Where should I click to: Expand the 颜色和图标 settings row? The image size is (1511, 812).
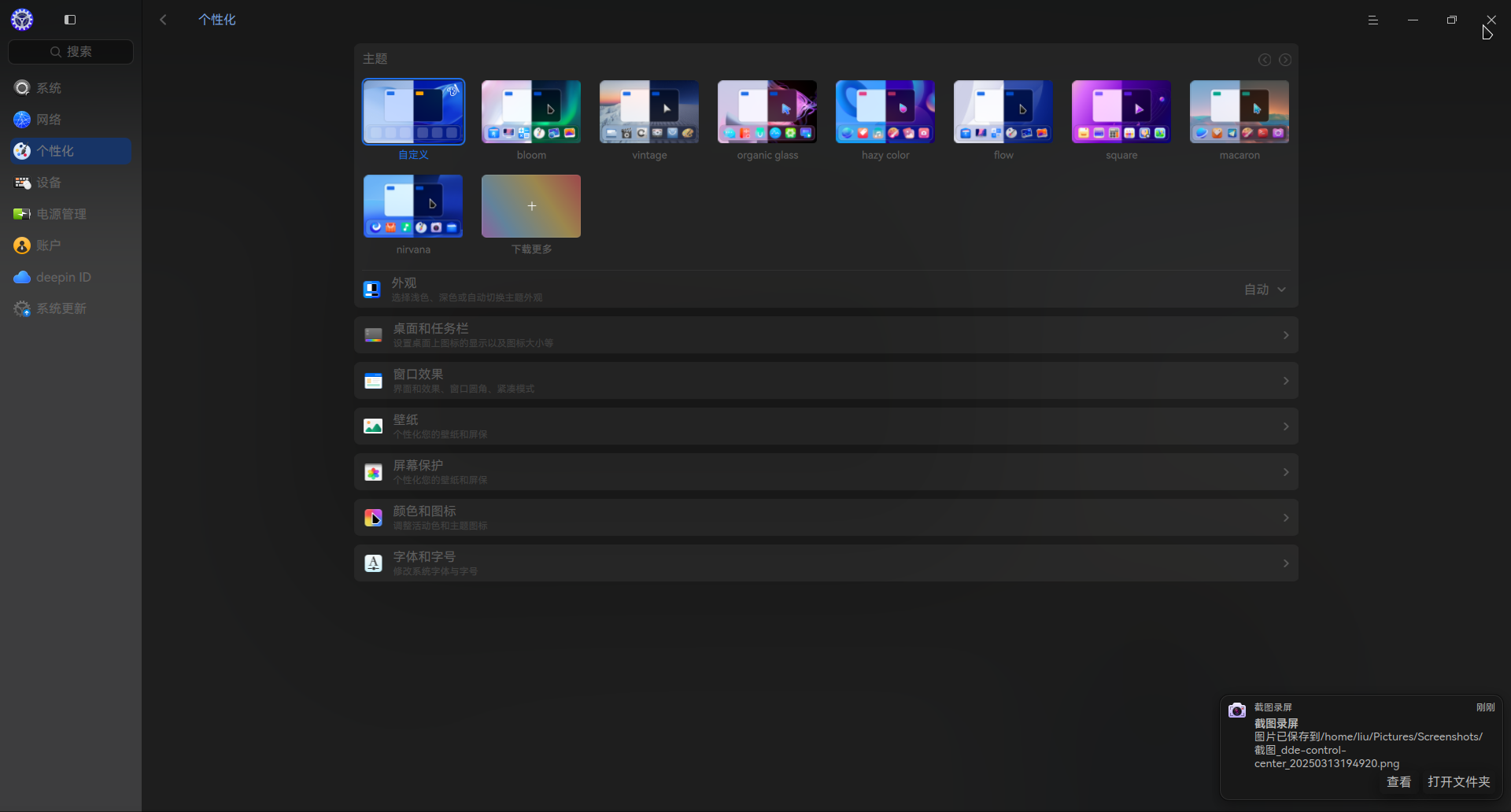tap(826, 518)
